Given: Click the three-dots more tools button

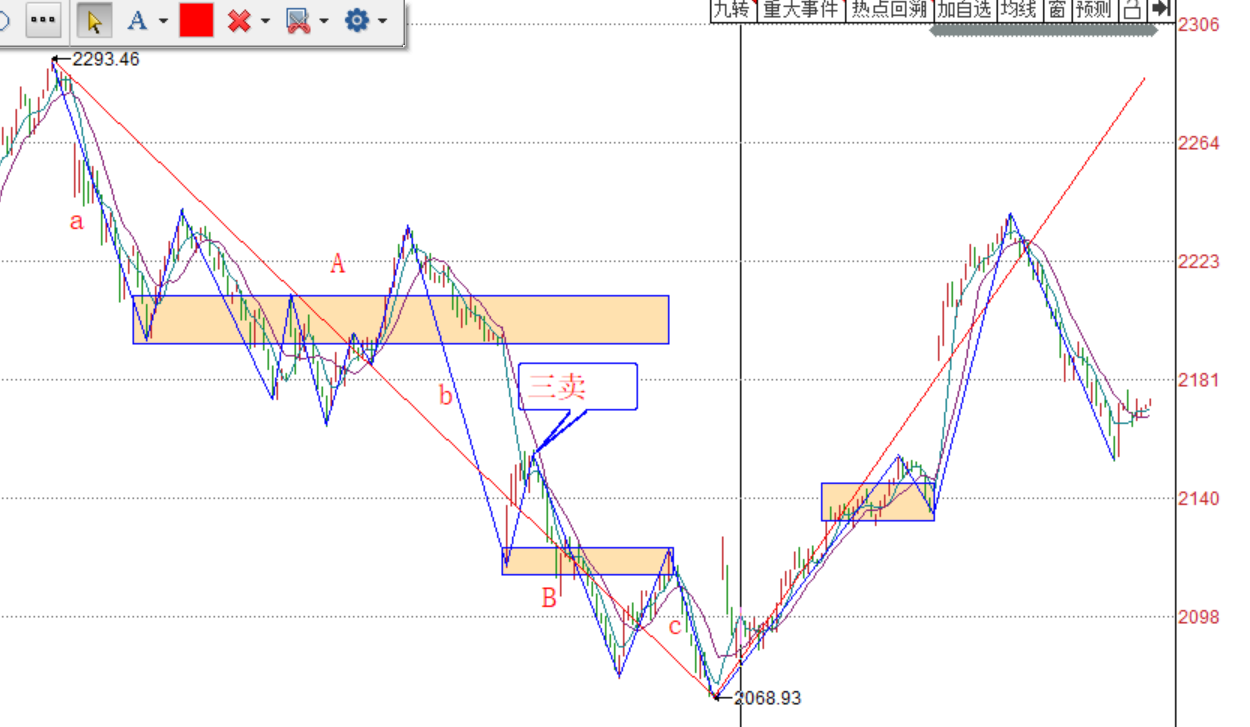Looking at the screenshot, I should [42, 20].
